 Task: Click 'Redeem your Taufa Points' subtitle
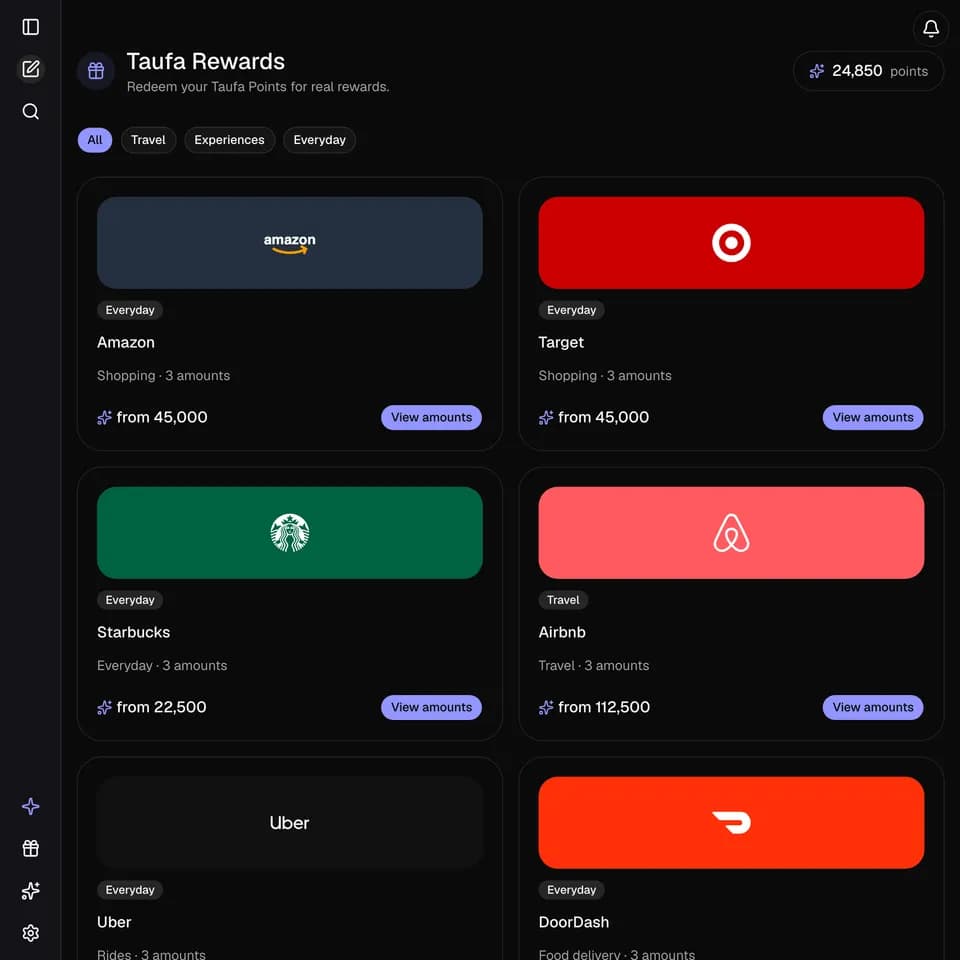pos(258,87)
